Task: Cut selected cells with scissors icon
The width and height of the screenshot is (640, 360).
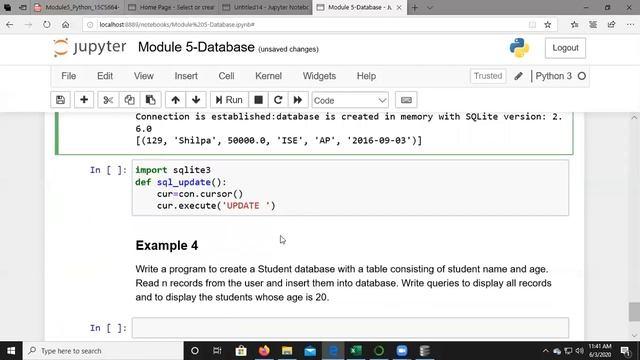Action: (108, 100)
